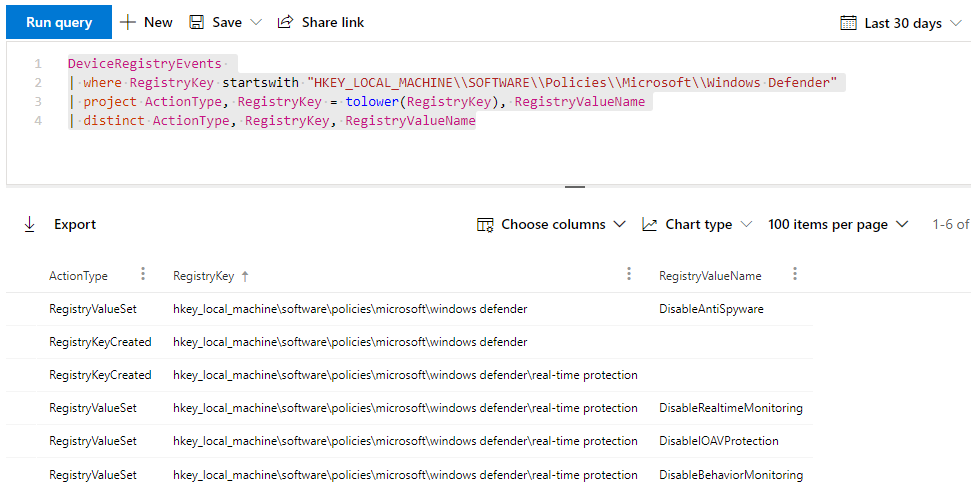Viewport: 971px width, 494px height.
Task: Open the Chart type dropdown
Action: pos(698,224)
